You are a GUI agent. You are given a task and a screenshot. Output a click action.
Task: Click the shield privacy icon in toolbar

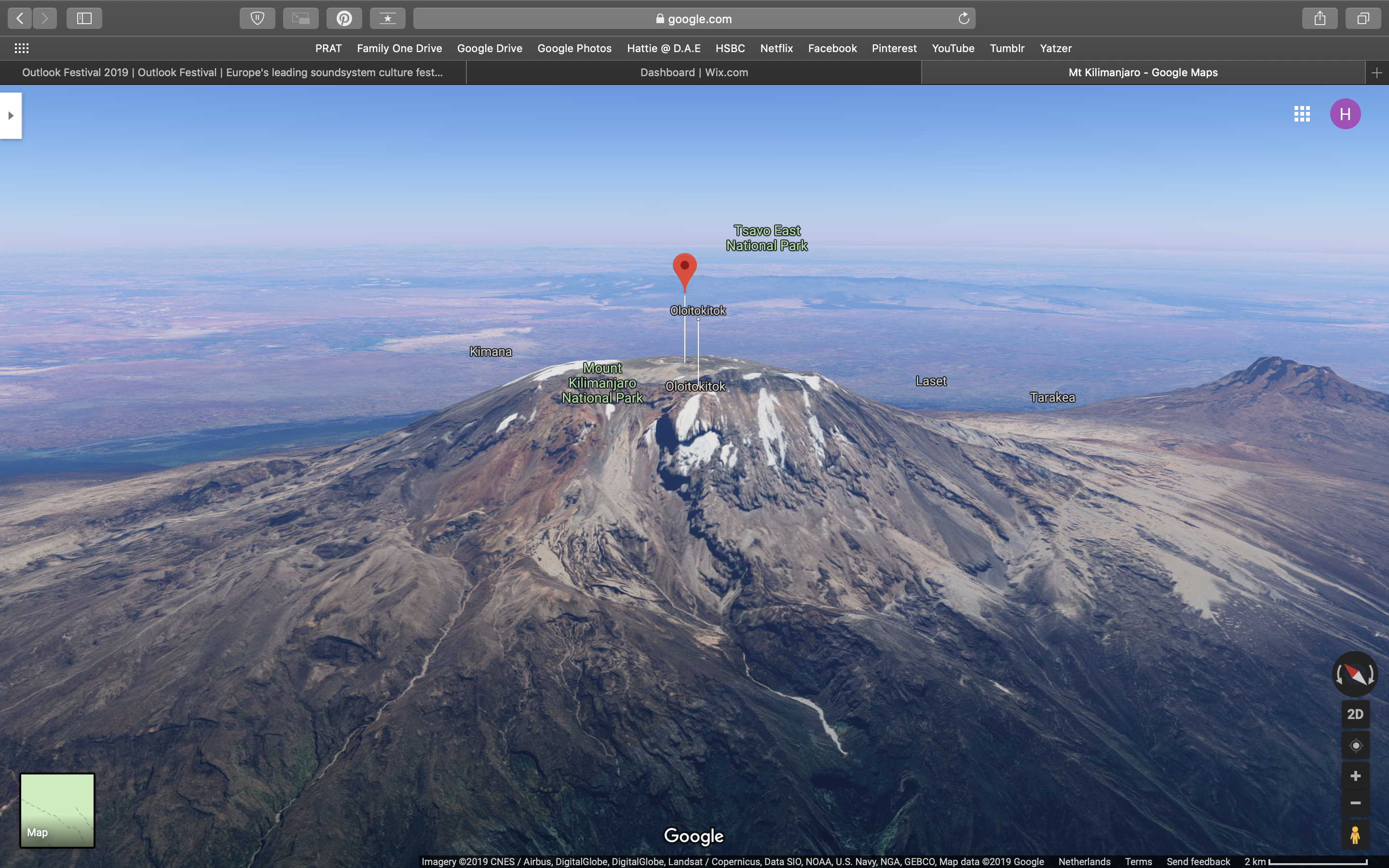[257, 18]
